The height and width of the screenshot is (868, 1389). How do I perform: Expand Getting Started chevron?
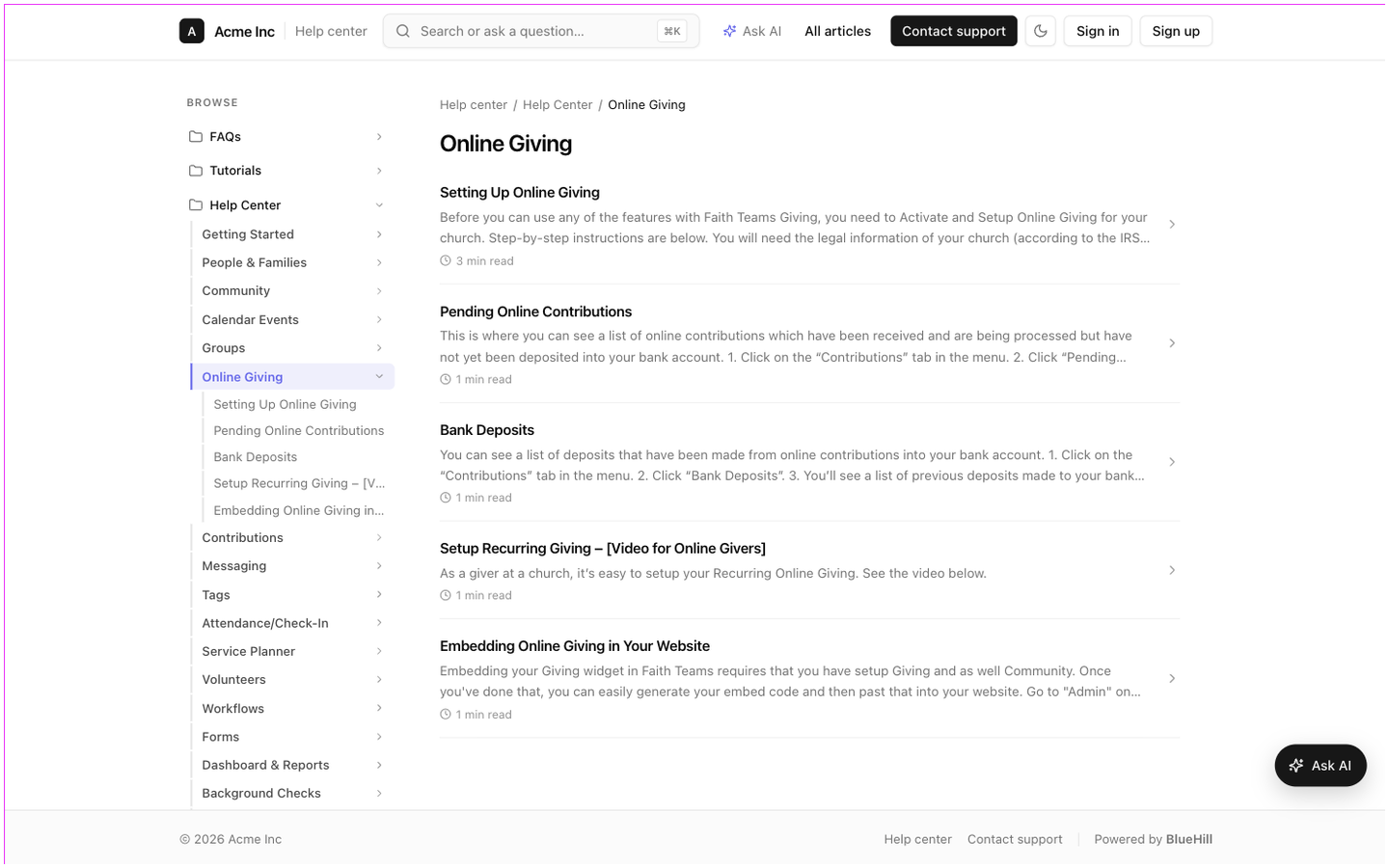tap(379, 234)
